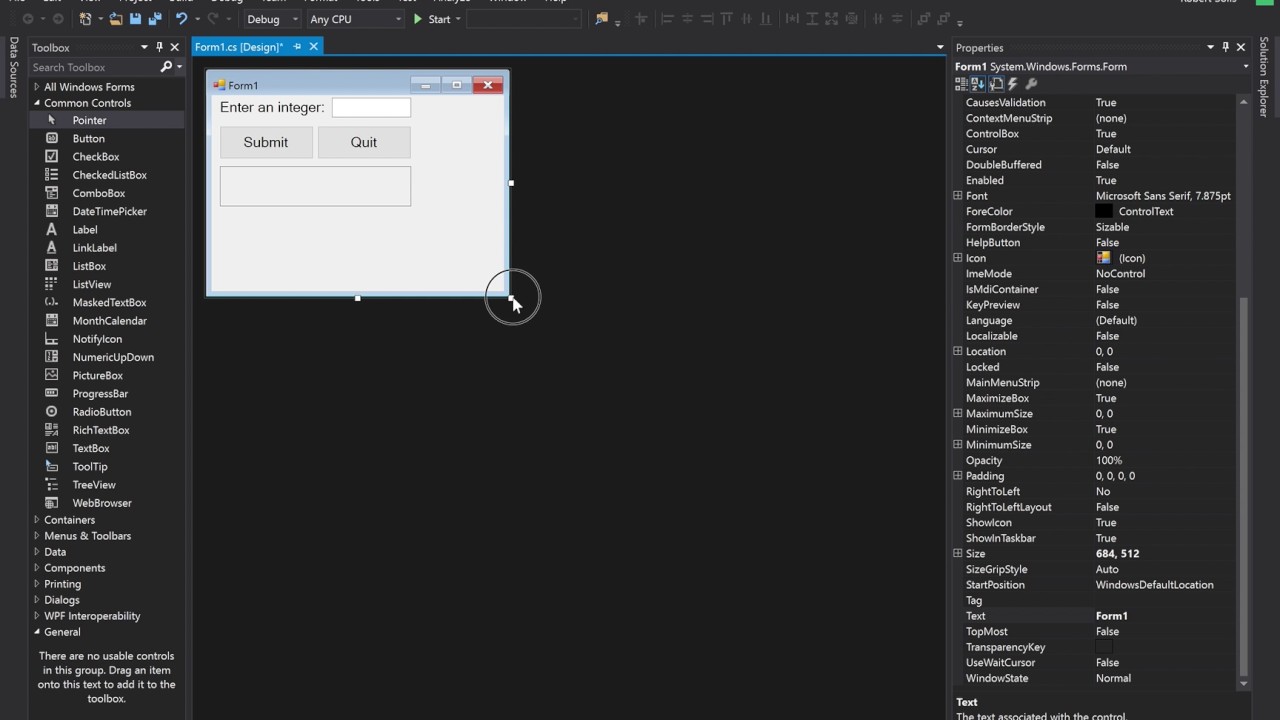Open the Debug configuration dropdown
The image size is (1280, 720).
pyautogui.click(x=271, y=19)
